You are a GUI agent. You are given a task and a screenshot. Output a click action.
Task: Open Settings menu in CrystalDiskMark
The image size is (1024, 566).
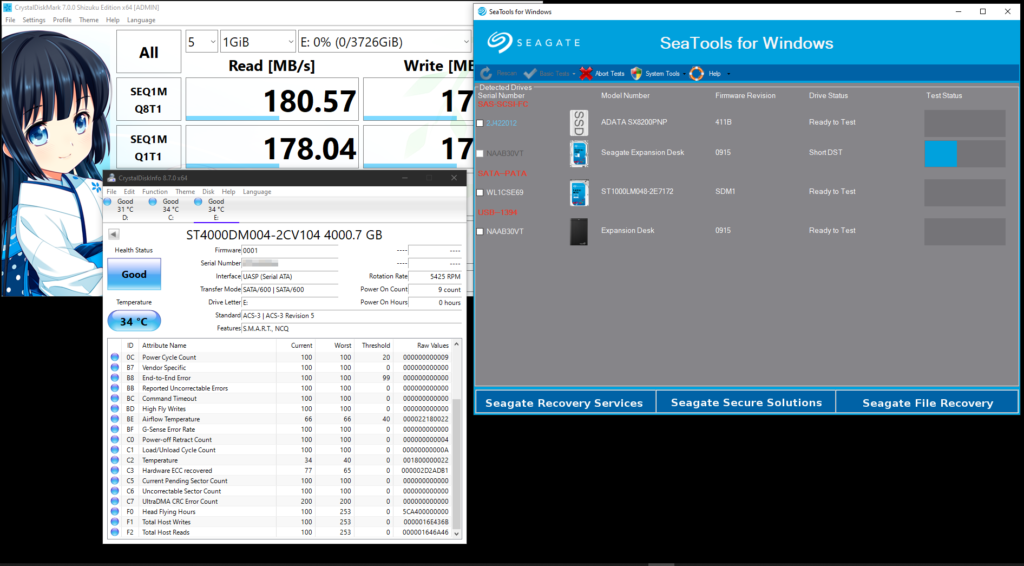tap(34, 20)
